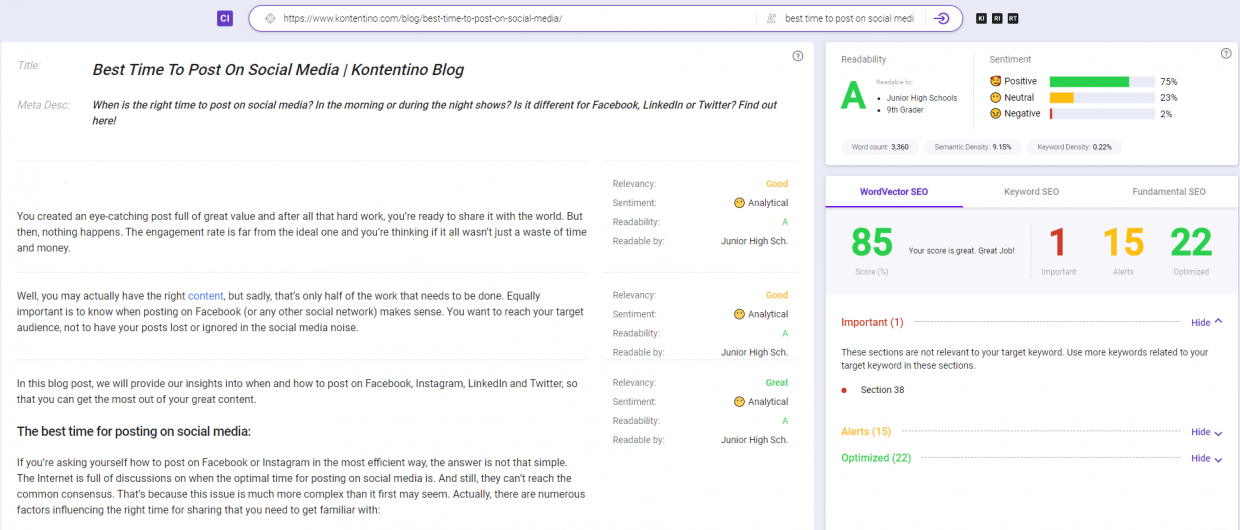Click the 85 Score (%) value

pyautogui.click(x=872, y=242)
